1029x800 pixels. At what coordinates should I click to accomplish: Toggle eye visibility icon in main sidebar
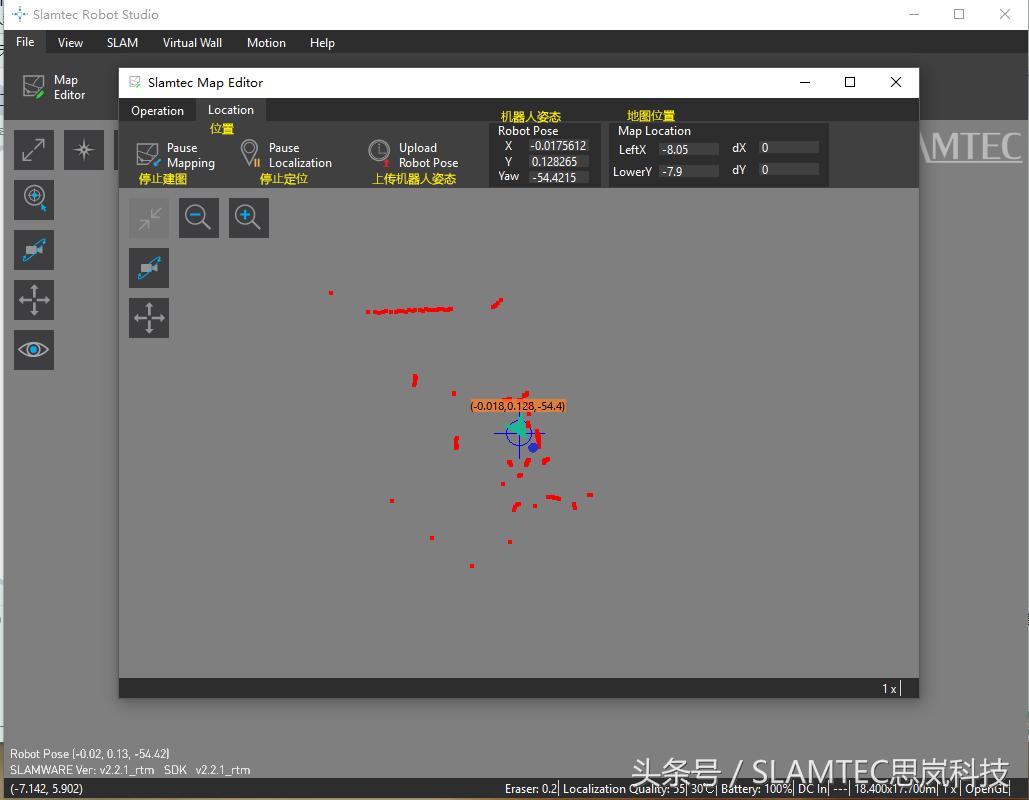pos(33,350)
